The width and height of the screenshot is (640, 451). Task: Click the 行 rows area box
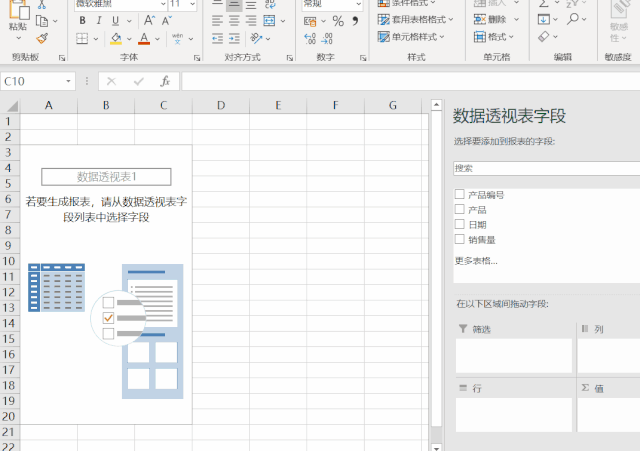click(x=514, y=415)
